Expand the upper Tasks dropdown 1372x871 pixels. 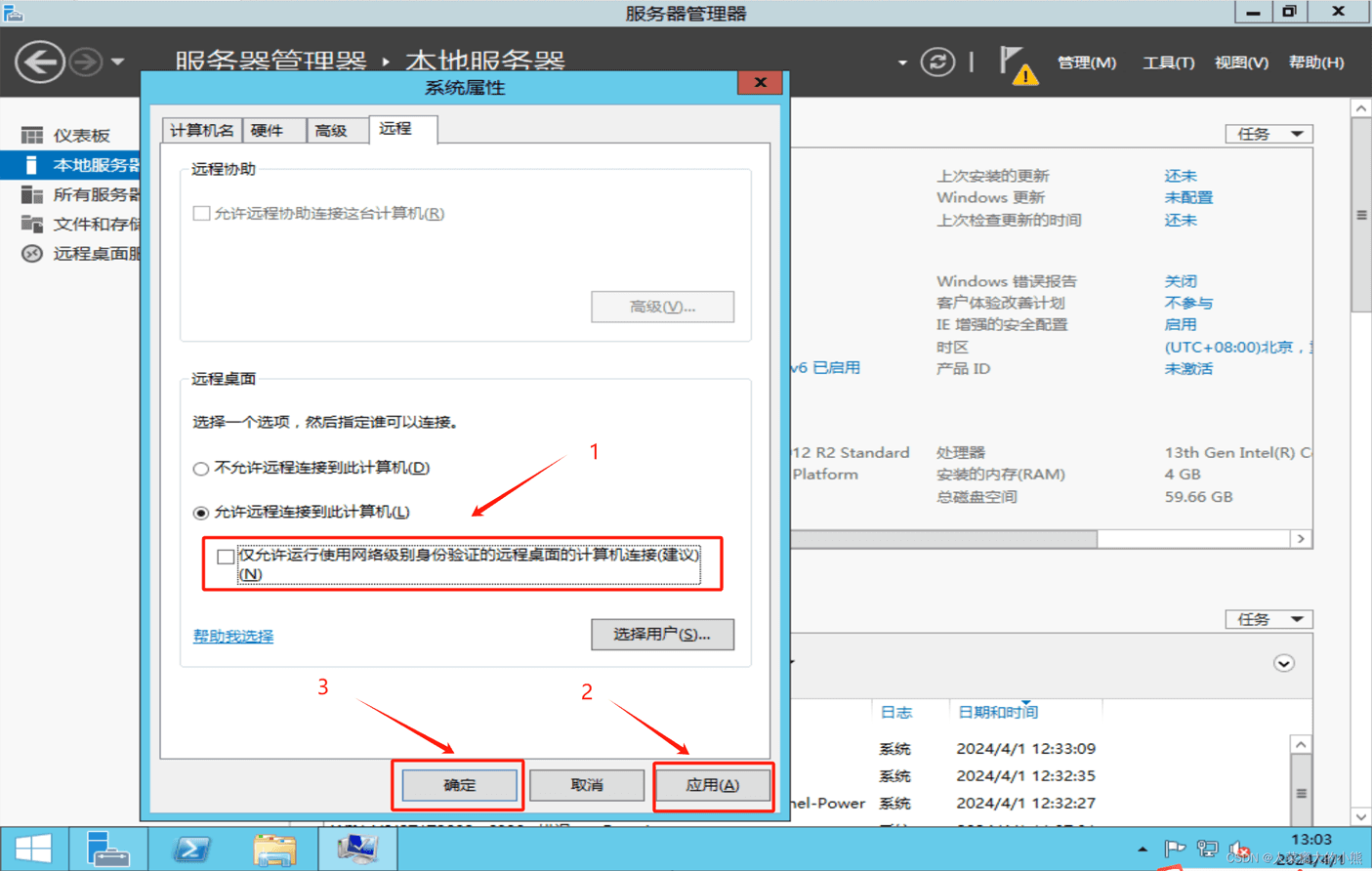[x=1268, y=134]
